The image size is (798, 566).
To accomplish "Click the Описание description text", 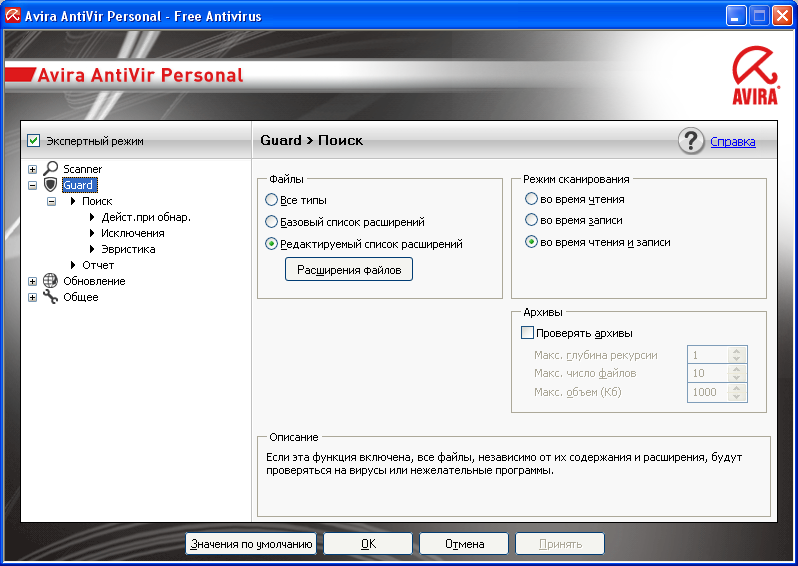I will 504,464.
